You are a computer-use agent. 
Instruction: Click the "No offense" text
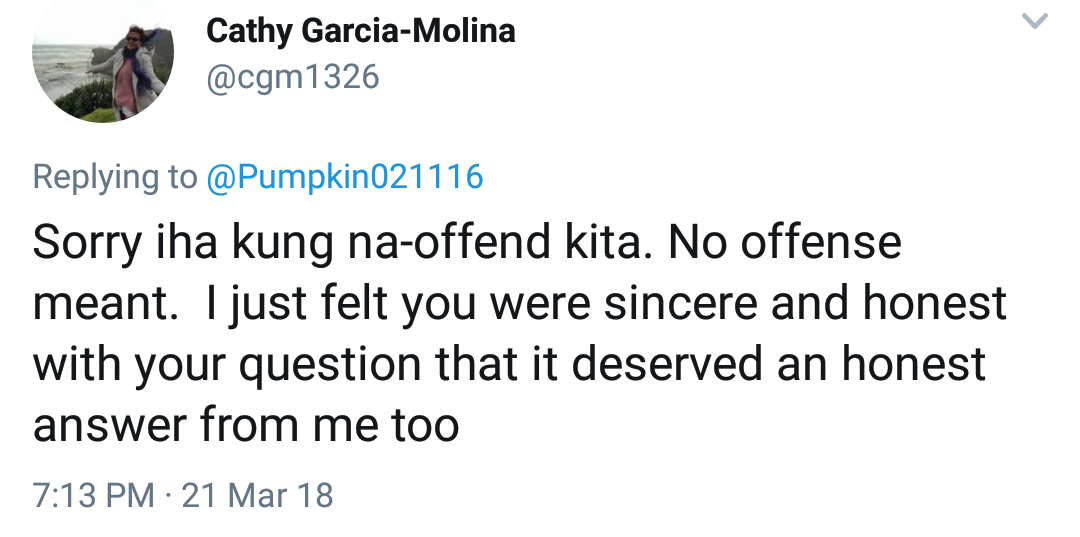[788, 244]
